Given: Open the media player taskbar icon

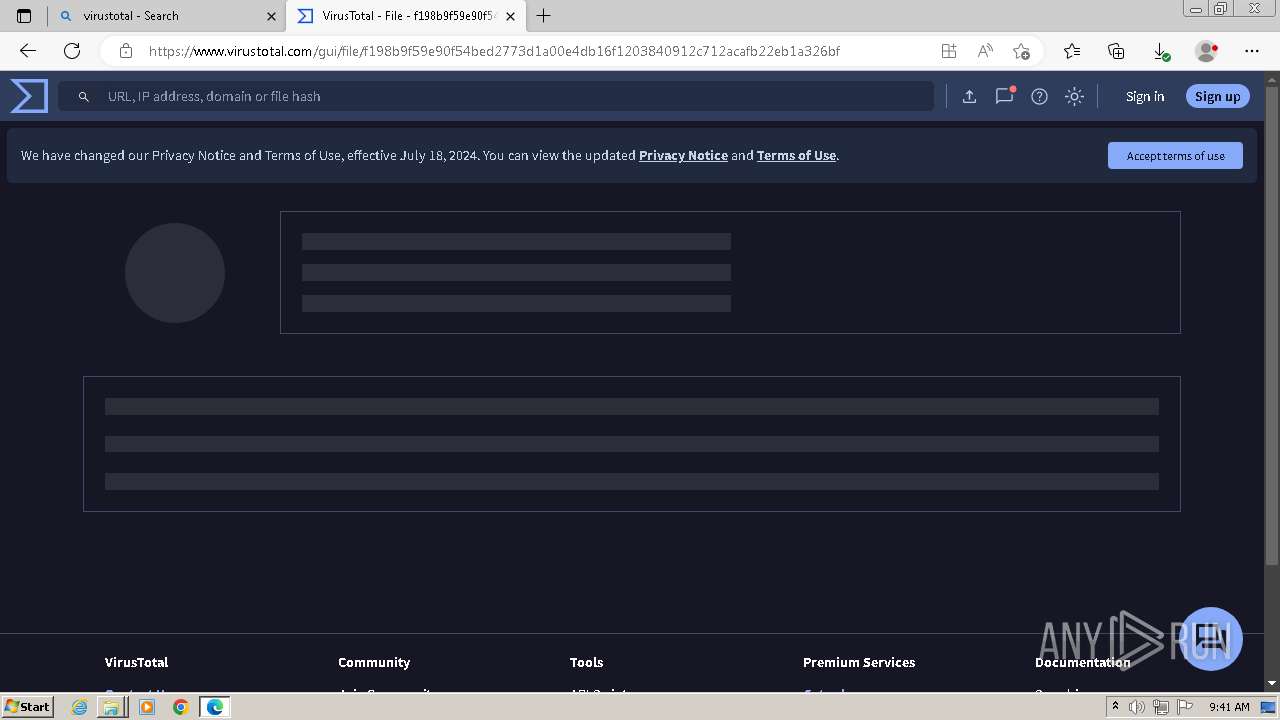Looking at the screenshot, I should 147,707.
